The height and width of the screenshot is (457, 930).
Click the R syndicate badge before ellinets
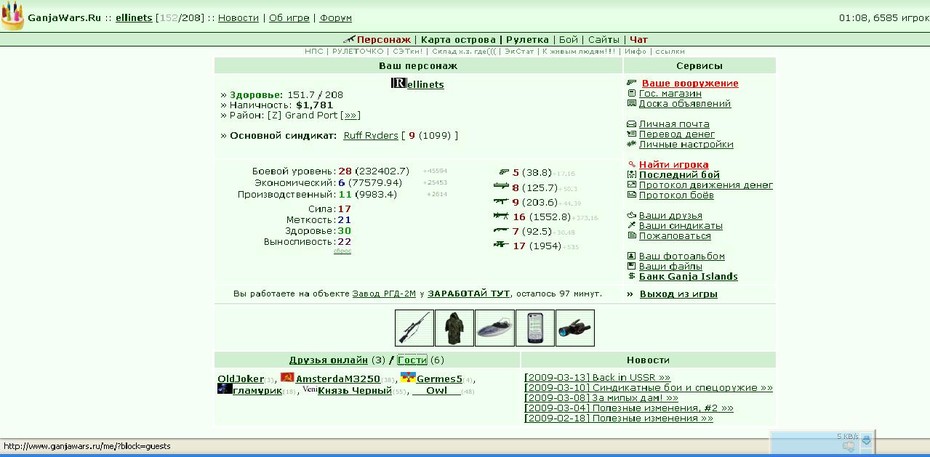pos(399,84)
